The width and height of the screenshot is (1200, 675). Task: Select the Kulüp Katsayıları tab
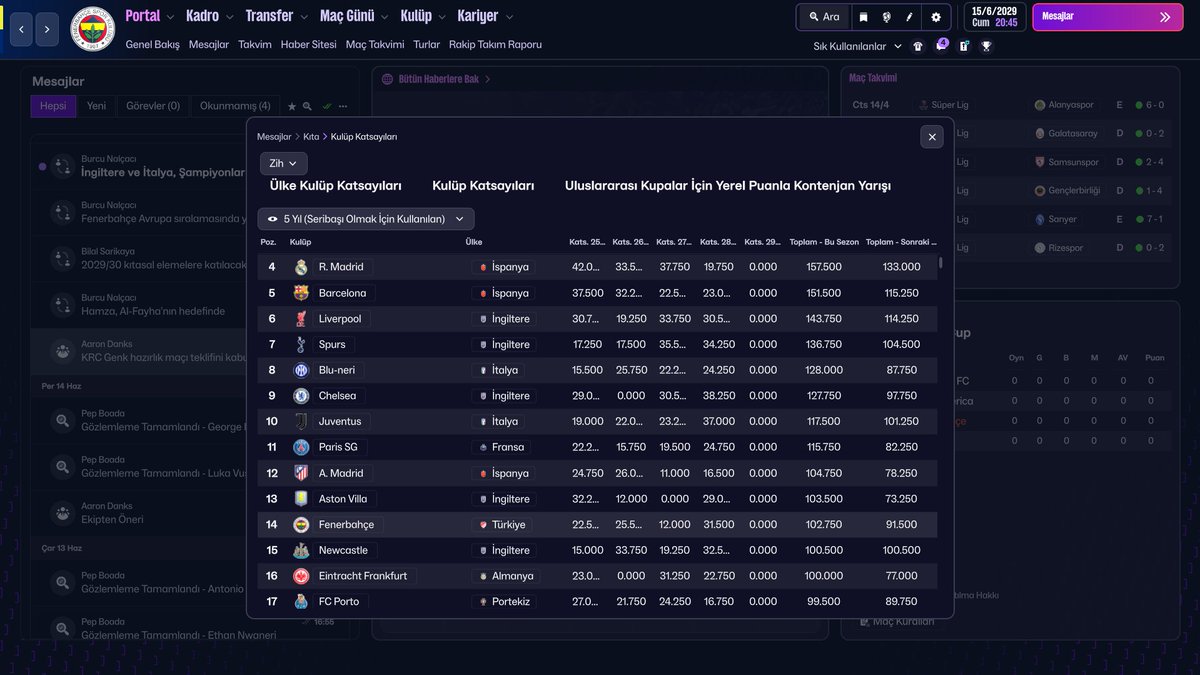click(483, 186)
